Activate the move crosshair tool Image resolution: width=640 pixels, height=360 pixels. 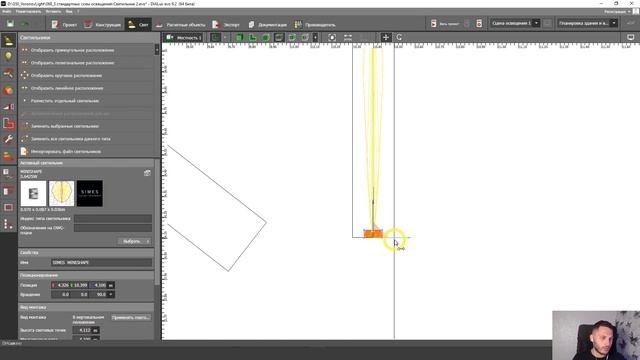(385, 38)
